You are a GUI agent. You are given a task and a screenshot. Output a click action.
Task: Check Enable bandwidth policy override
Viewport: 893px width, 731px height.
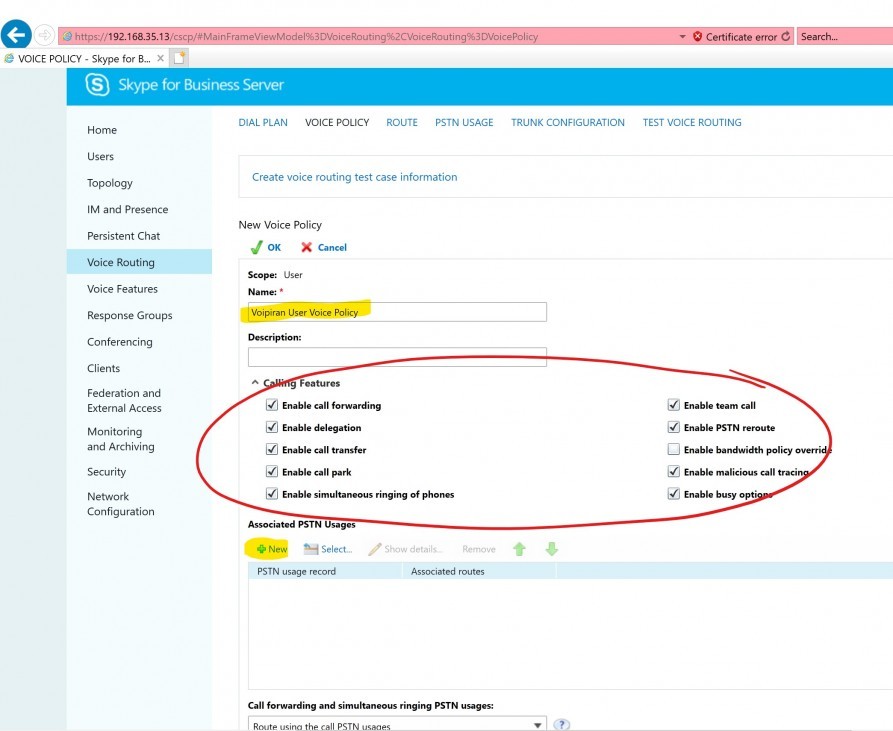(x=674, y=449)
